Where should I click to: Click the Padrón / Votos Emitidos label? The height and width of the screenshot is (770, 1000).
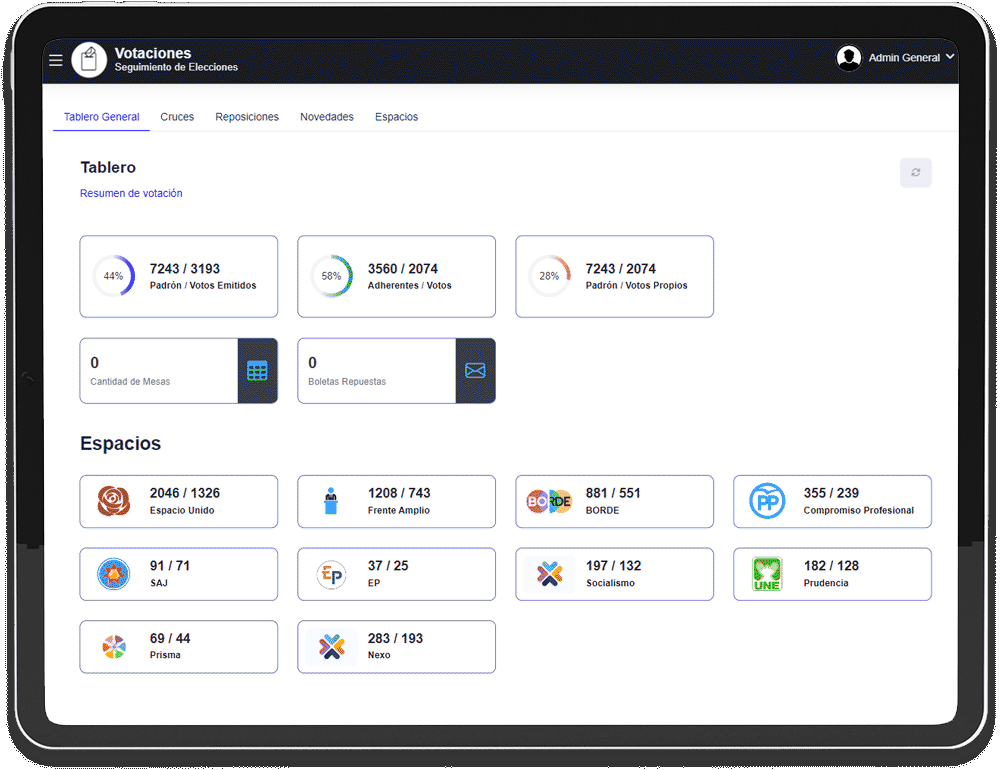tap(203, 286)
